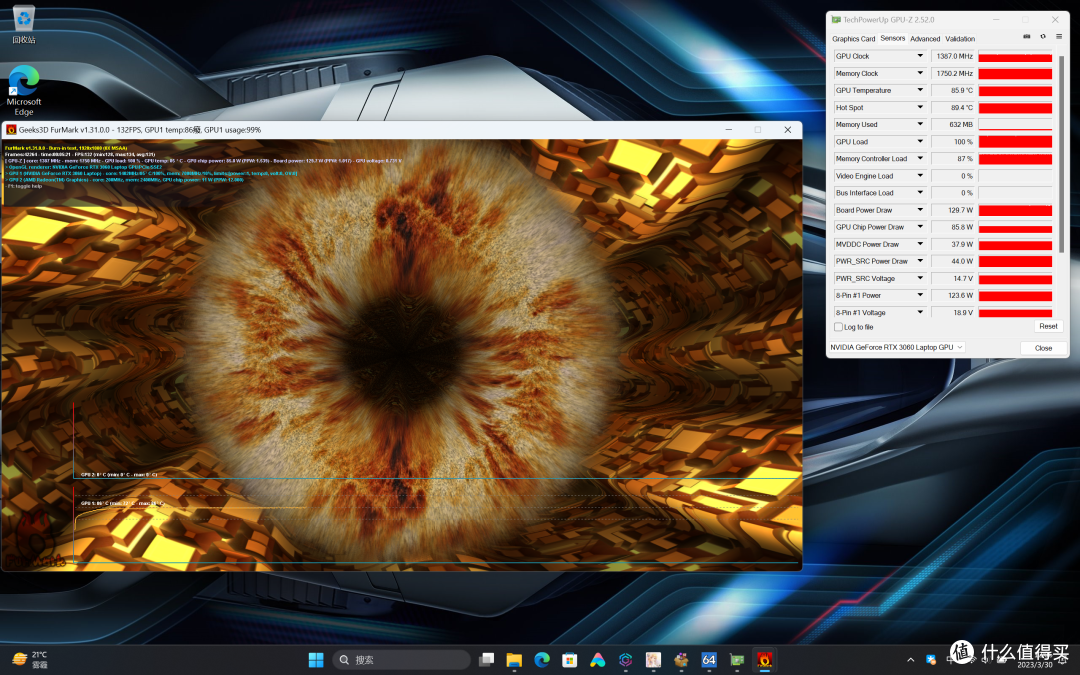The image size is (1080, 675).
Task: Open the AIDA64 taskbar icon
Action: pos(709,660)
